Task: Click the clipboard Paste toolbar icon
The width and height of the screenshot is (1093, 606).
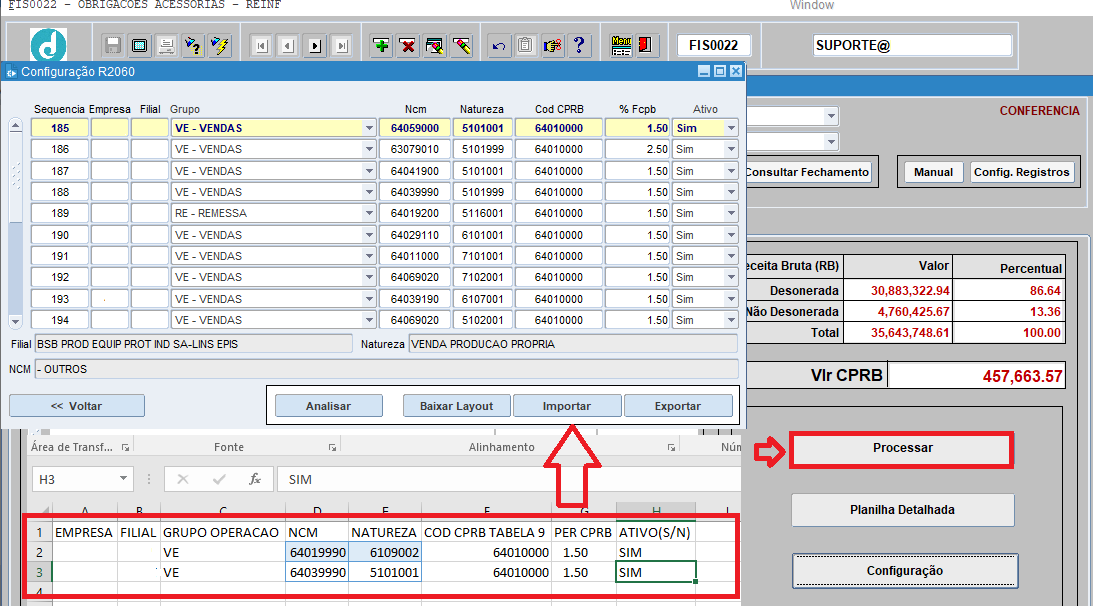Action: [x=526, y=46]
